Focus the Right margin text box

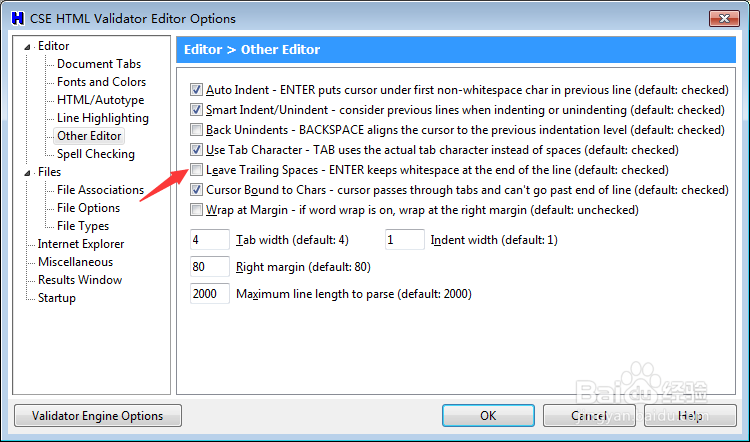tap(209, 267)
